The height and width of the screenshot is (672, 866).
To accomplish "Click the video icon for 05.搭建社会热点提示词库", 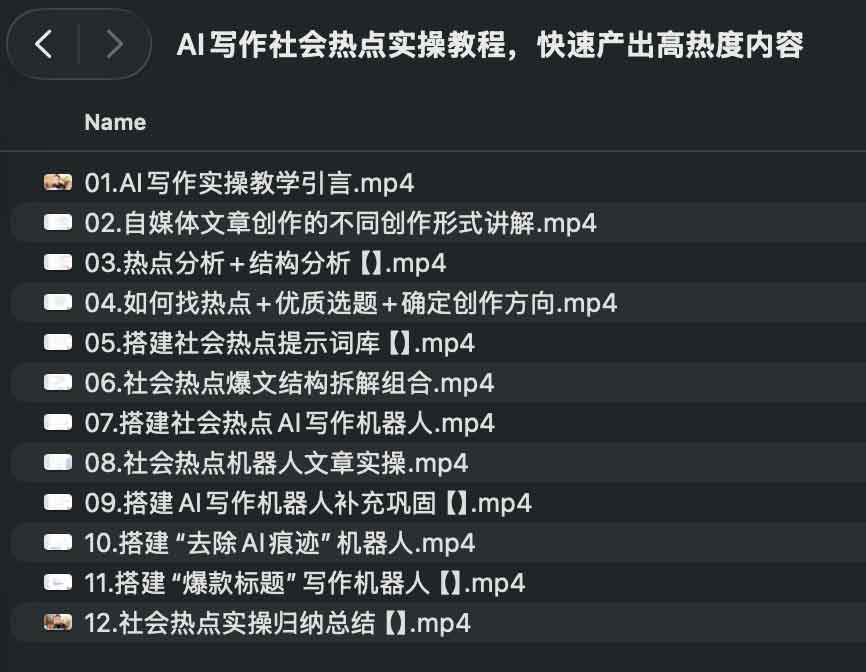I will point(58,343).
